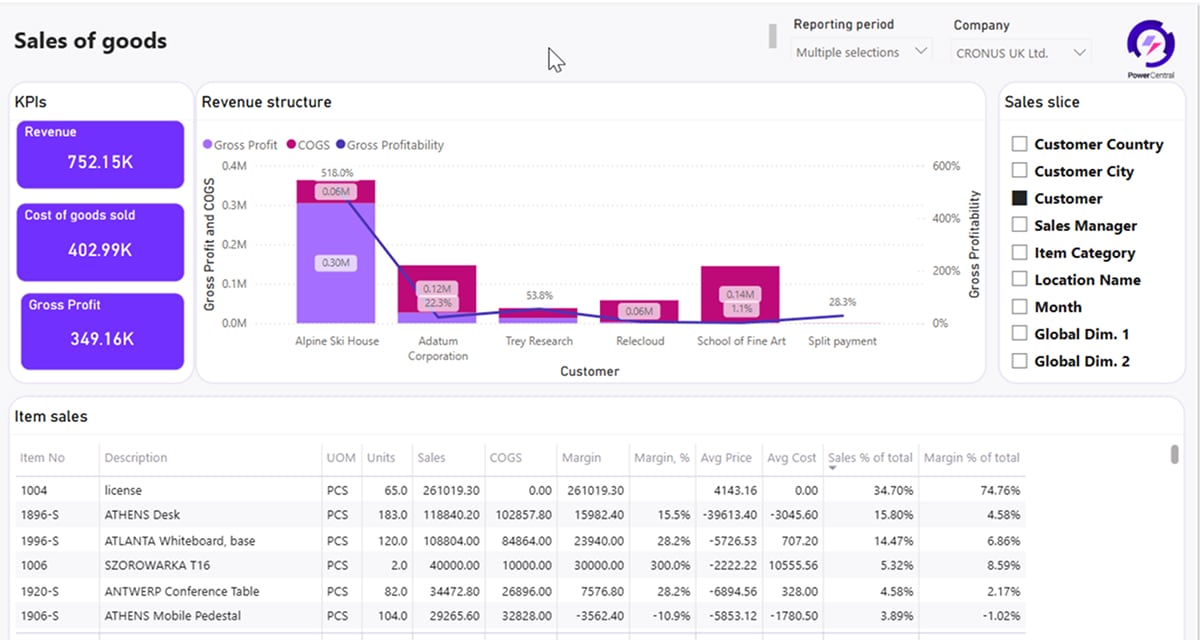Select the School of Fine Art bar

coord(740,294)
